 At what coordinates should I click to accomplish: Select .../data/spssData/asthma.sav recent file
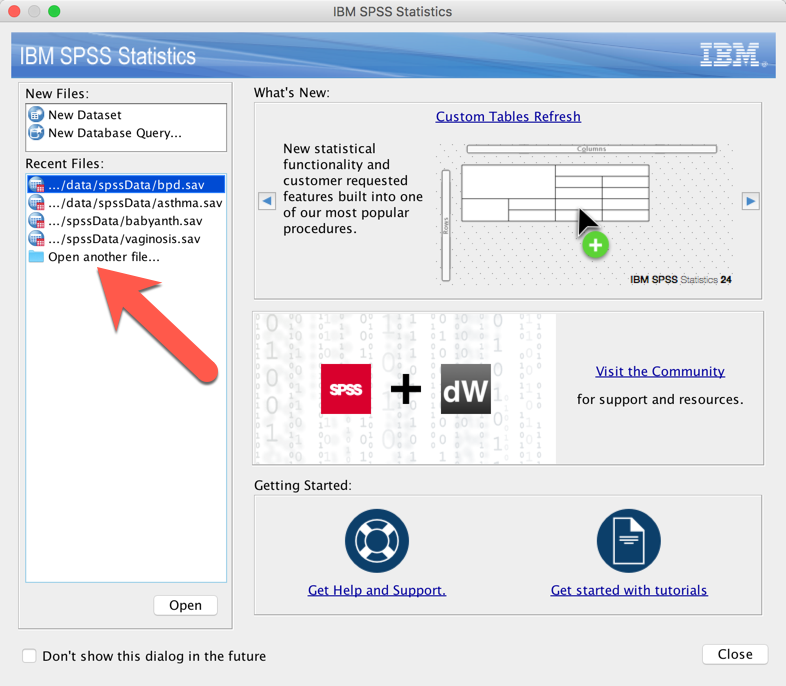(x=126, y=203)
